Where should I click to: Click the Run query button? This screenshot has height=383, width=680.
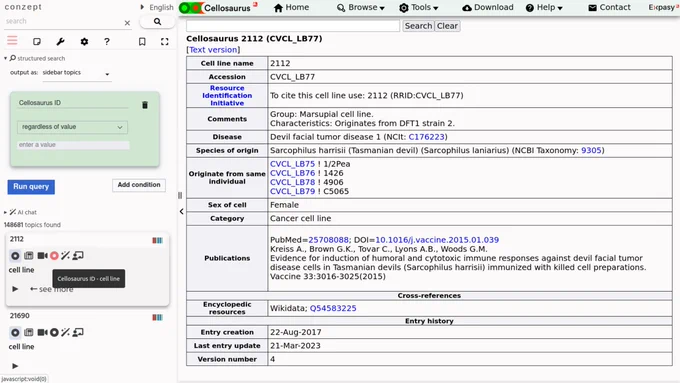point(31,187)
